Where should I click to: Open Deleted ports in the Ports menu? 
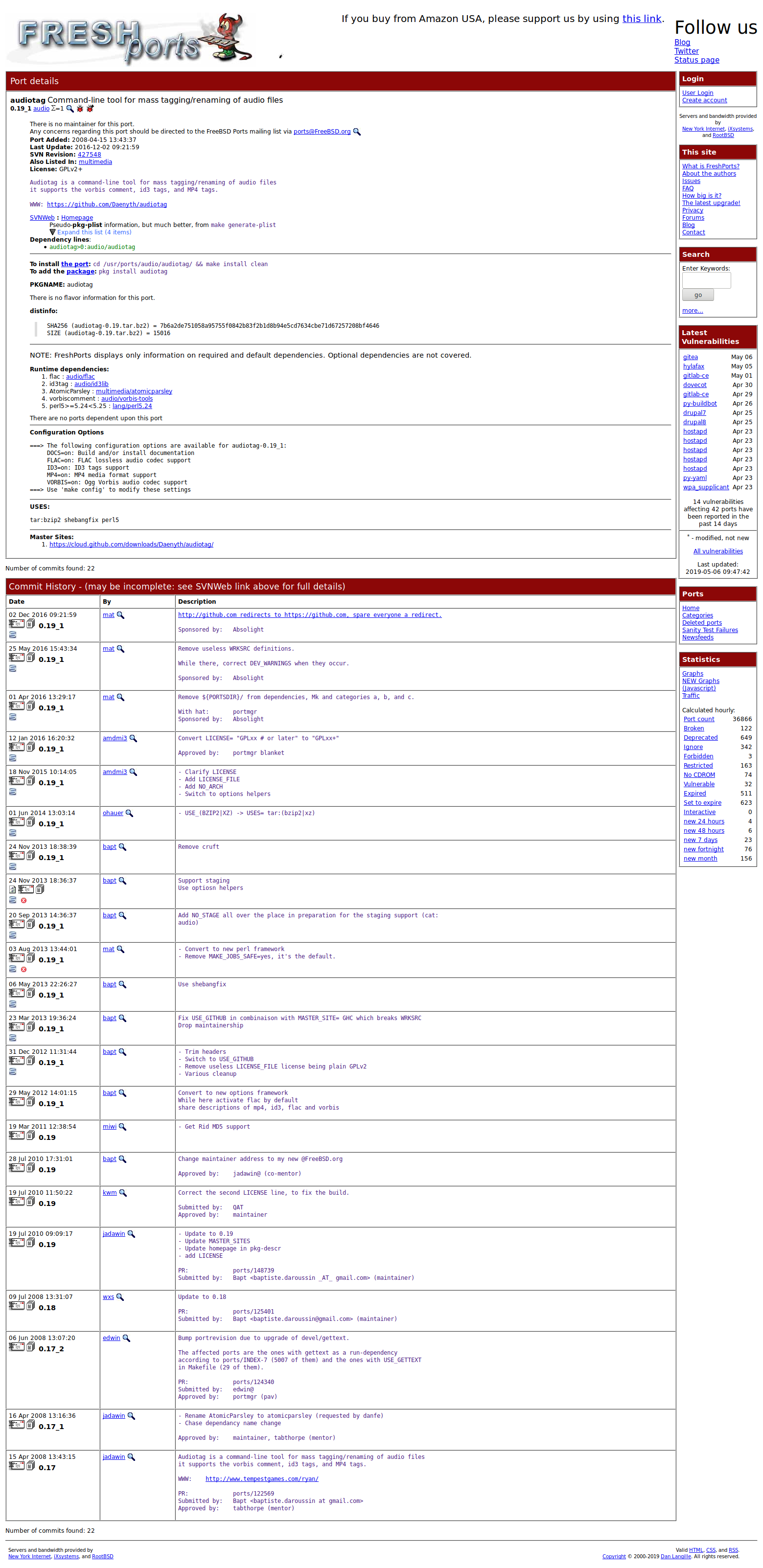tap(701, 623)
